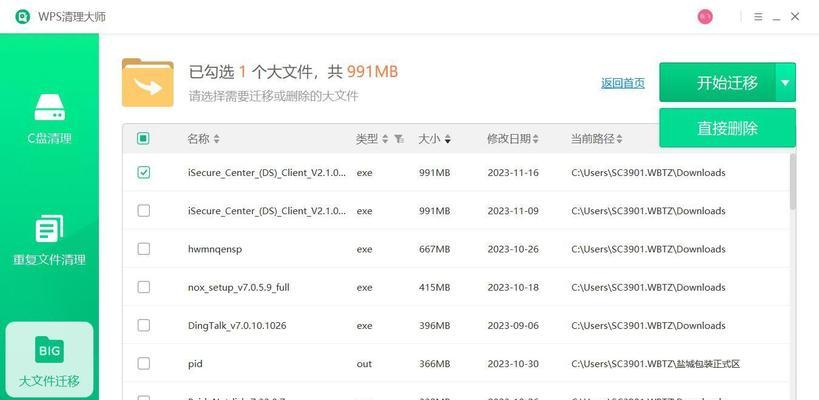Click the exe type cell of DingTalk row

click(364, 326)
